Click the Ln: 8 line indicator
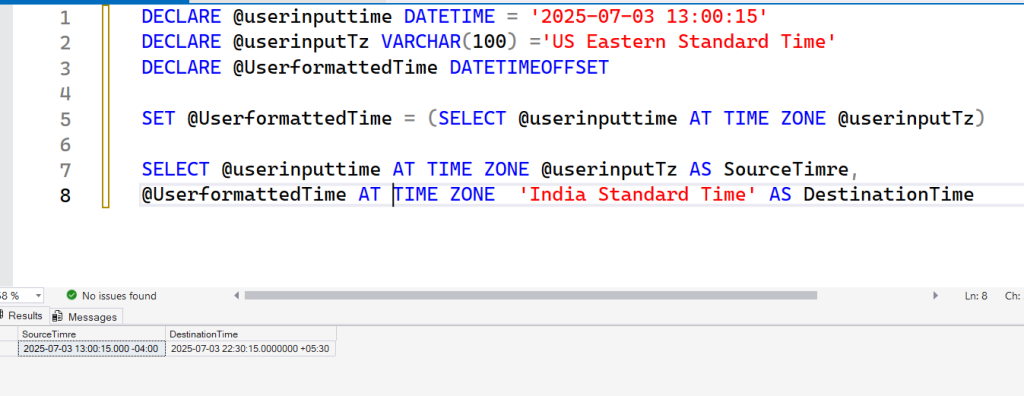1024x396 pixels. click(976, 296)
